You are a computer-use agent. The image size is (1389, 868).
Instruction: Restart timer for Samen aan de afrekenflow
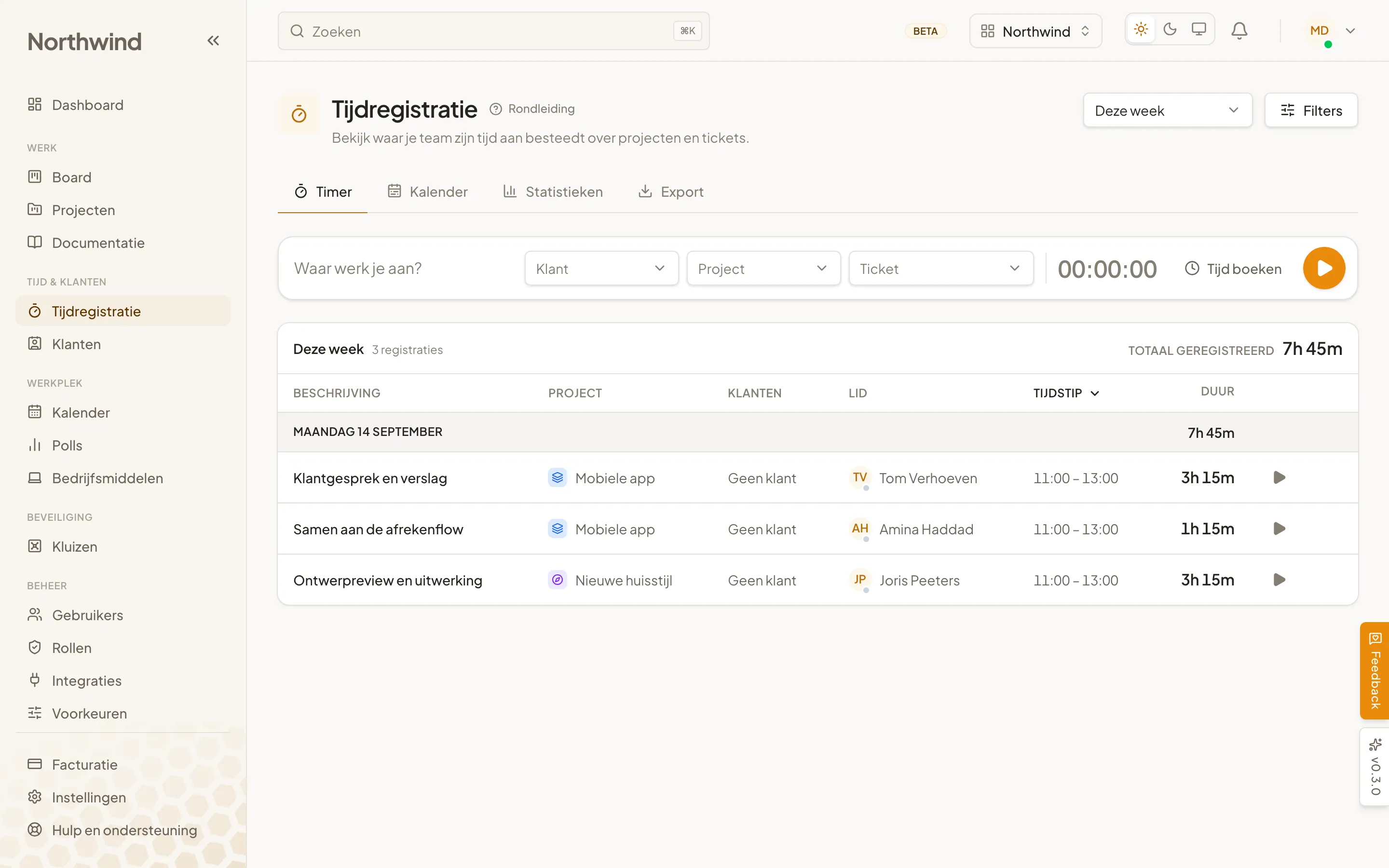click(x=1280, y=529)
